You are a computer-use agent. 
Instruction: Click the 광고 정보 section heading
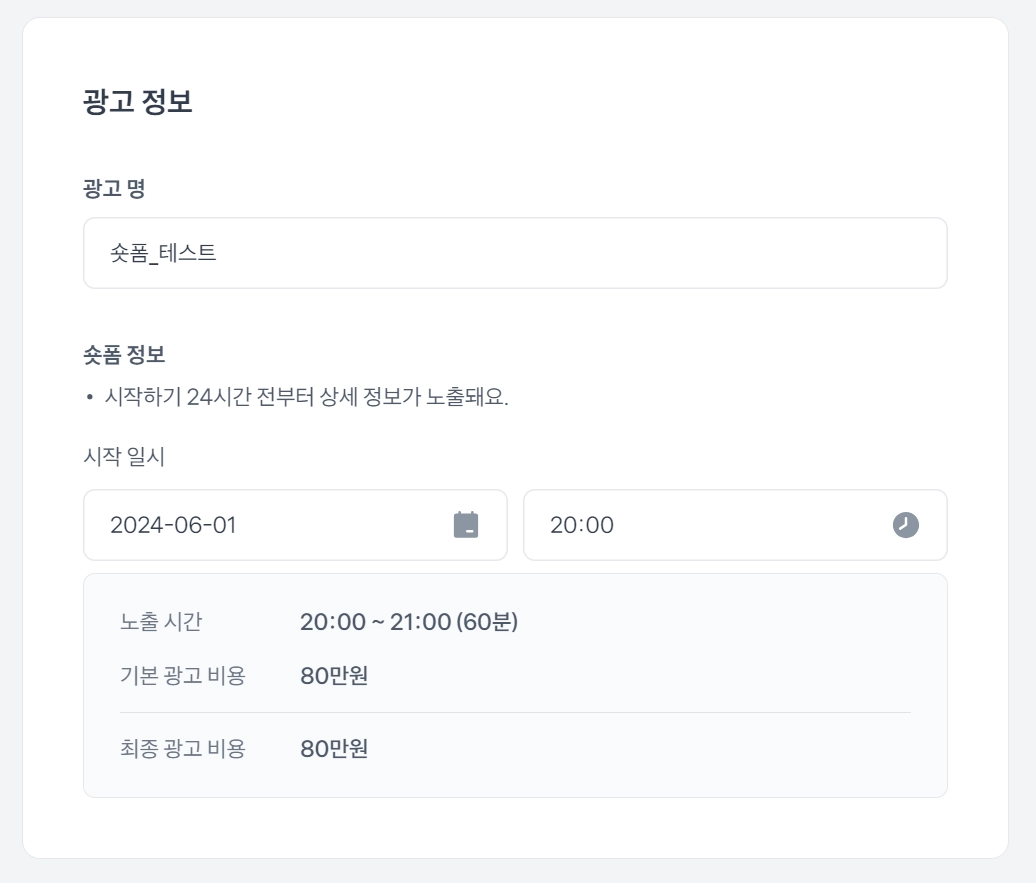point(137,102)
